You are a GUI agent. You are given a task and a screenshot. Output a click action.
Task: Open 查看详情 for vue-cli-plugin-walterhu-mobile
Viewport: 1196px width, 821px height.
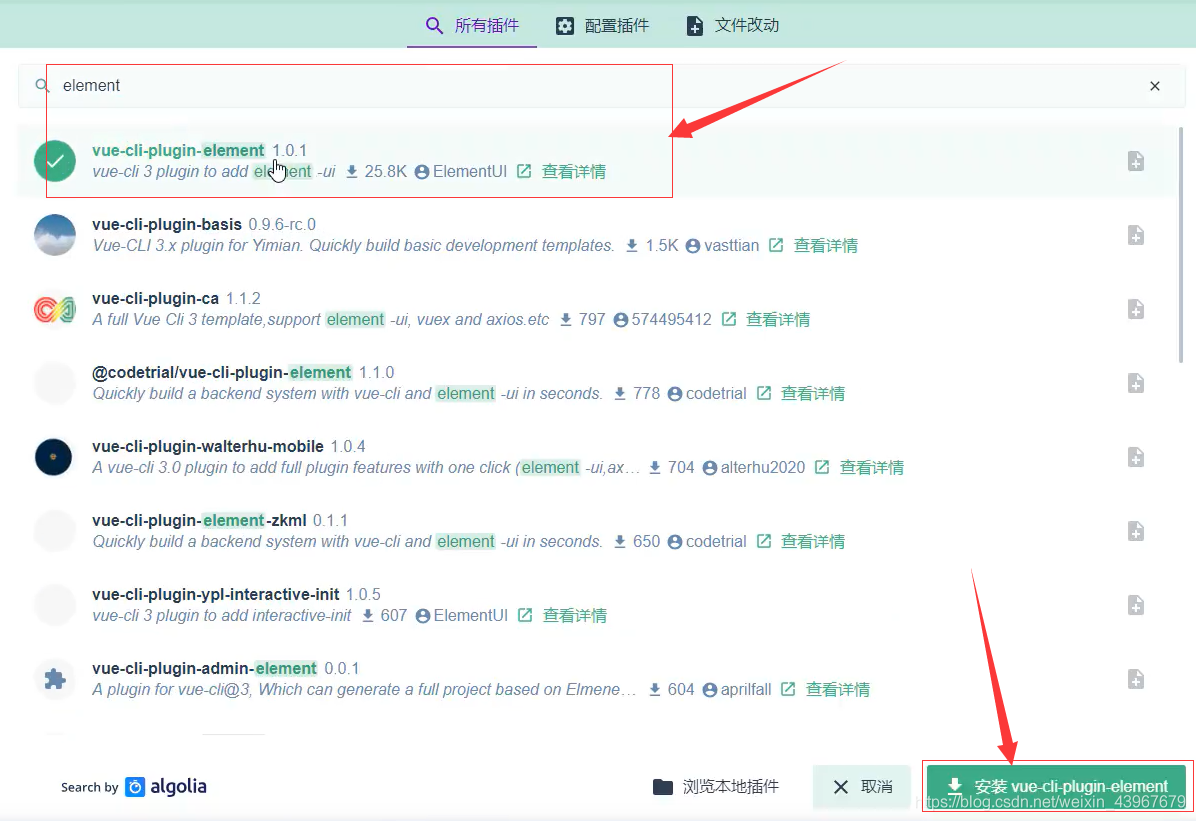(x=871, y=468)
